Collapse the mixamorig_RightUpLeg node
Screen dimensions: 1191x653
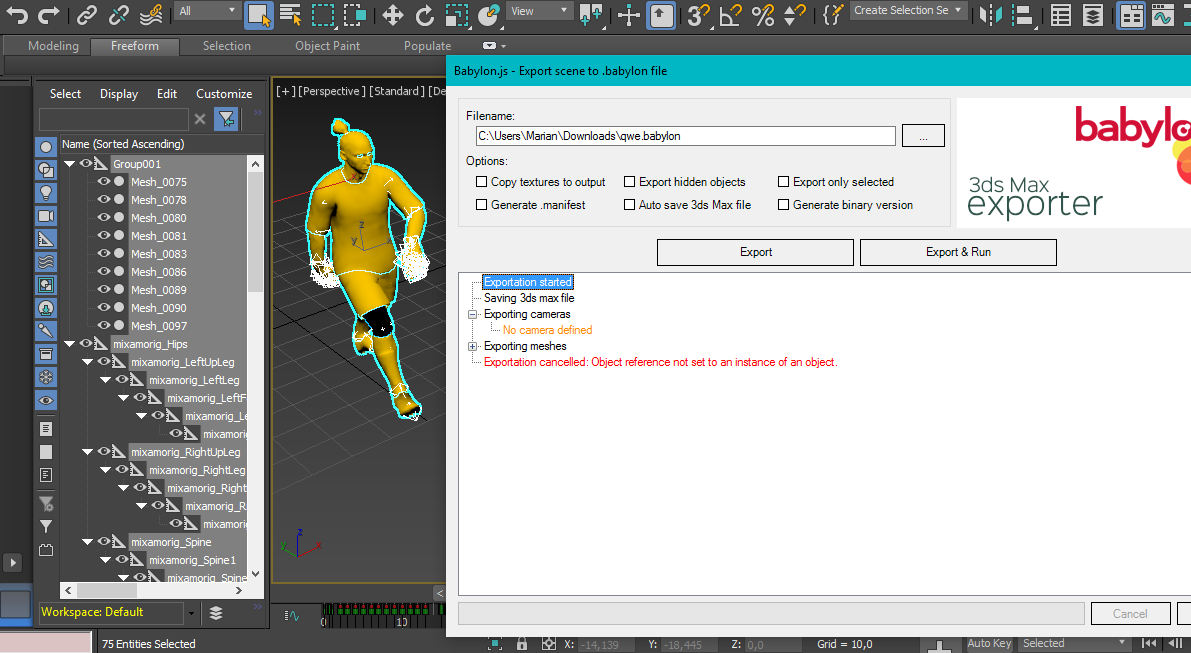tap(87, 451)
